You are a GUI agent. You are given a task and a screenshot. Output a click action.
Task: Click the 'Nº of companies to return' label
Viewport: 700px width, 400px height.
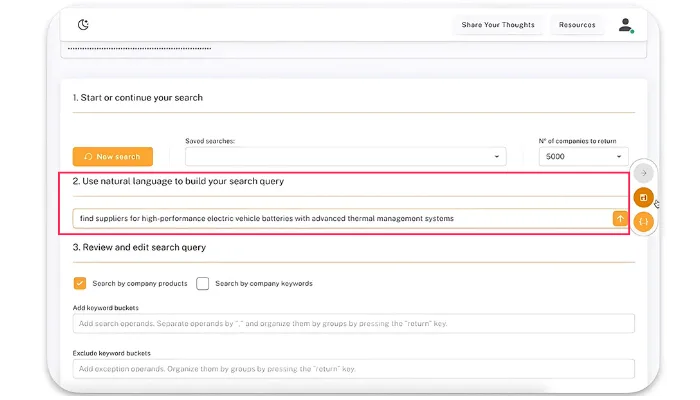click(x=577, y=141)
